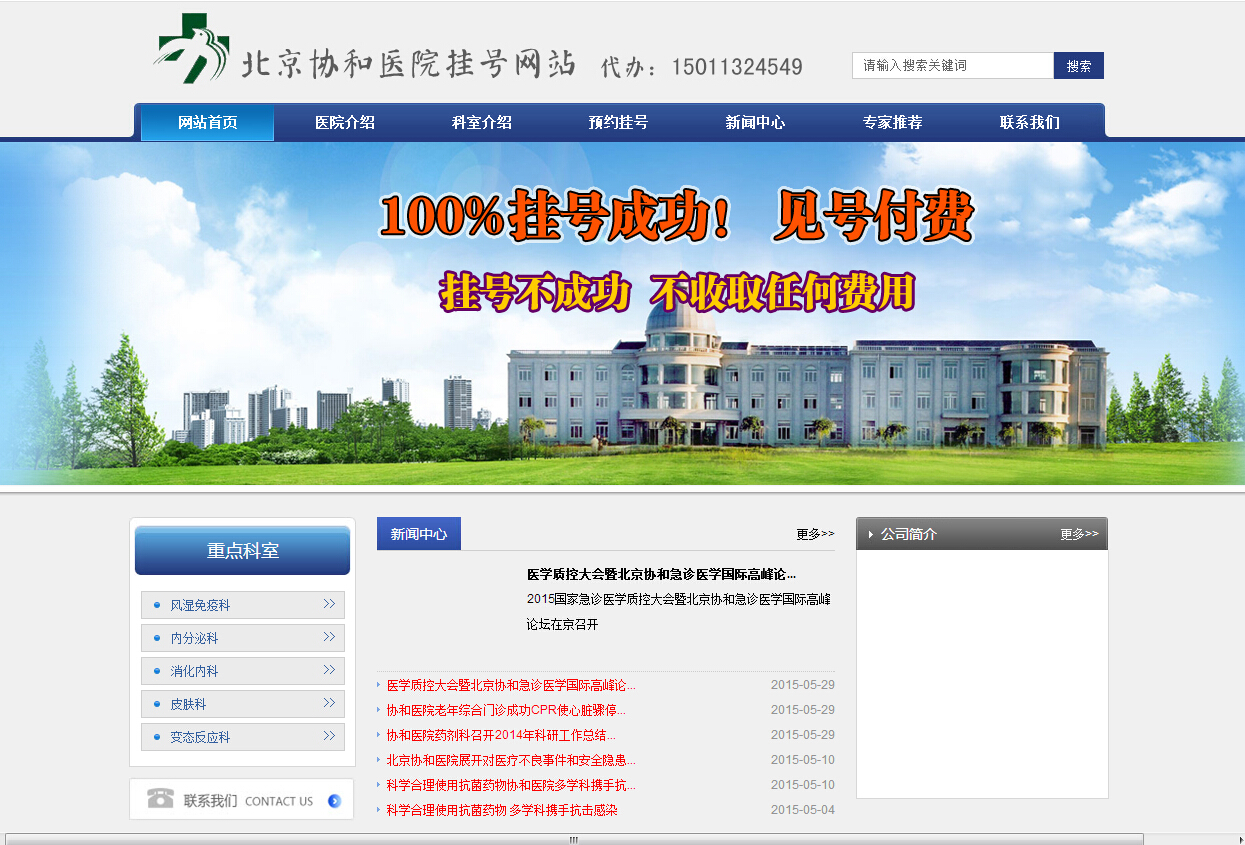Image resolution: width=1245 pixels, height=845 pixels.
Task: Select the 新闻中心 section tab header
Action: [x=419, y=534]
